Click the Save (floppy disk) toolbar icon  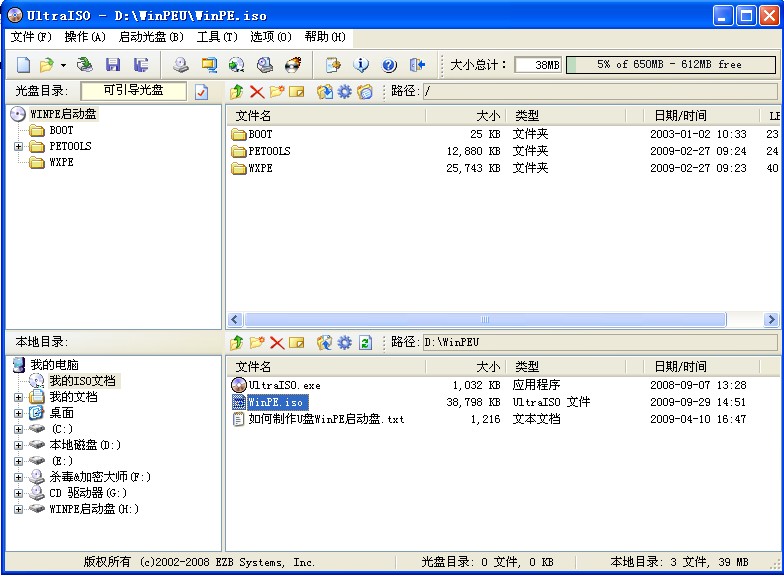pyautogui.click(x=112, y=65)
